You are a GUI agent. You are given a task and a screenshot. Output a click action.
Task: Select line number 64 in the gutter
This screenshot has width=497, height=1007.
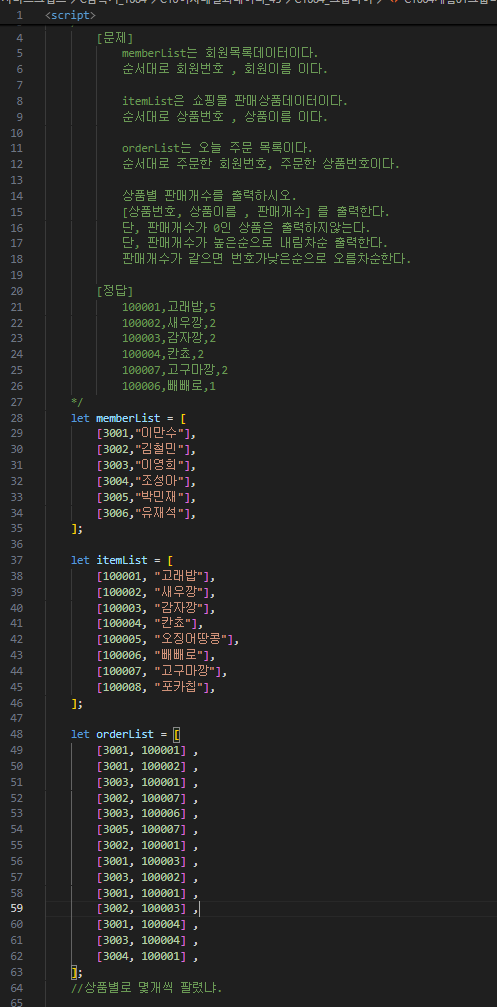(17, 988)
